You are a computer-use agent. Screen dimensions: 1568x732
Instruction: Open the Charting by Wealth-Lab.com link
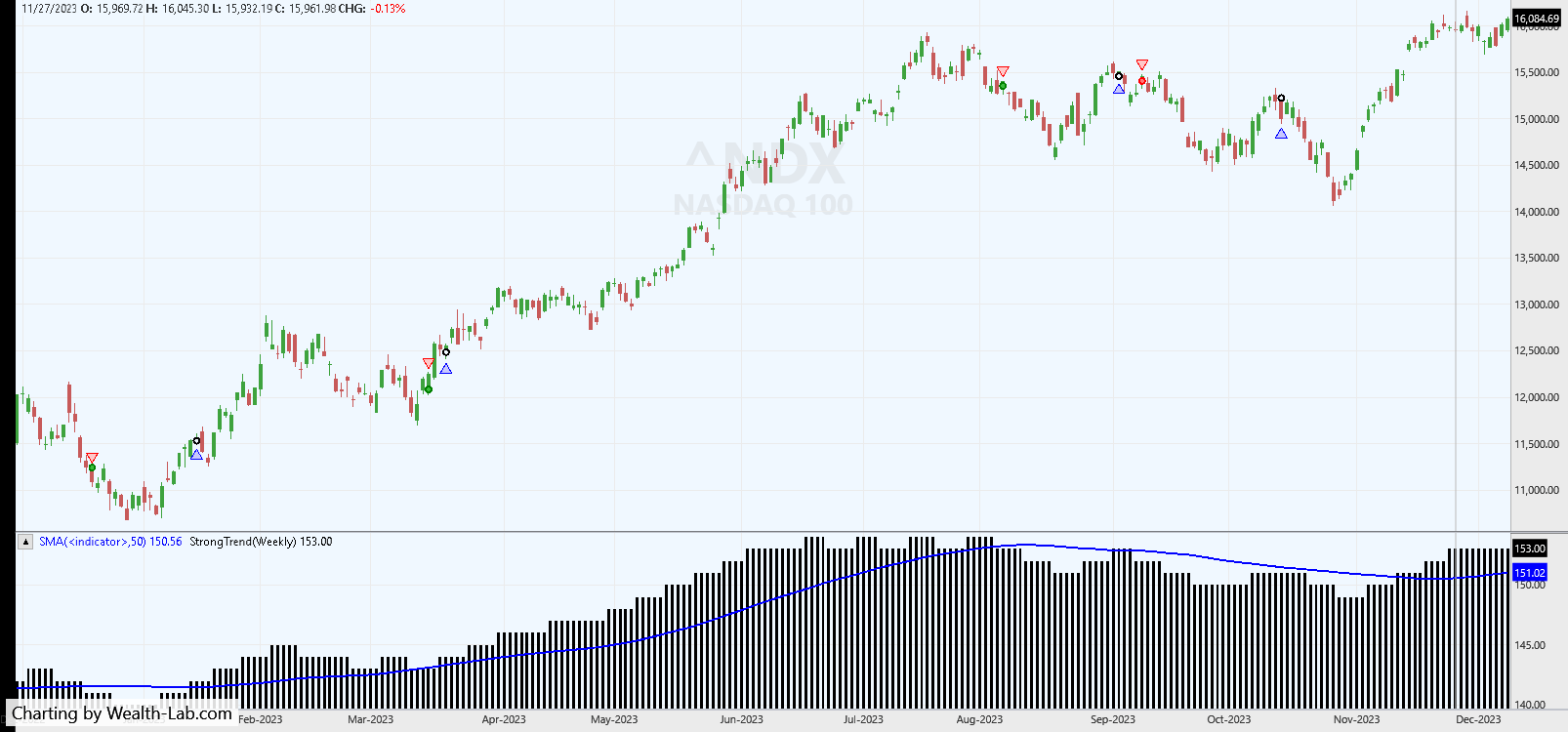[122, 713]
